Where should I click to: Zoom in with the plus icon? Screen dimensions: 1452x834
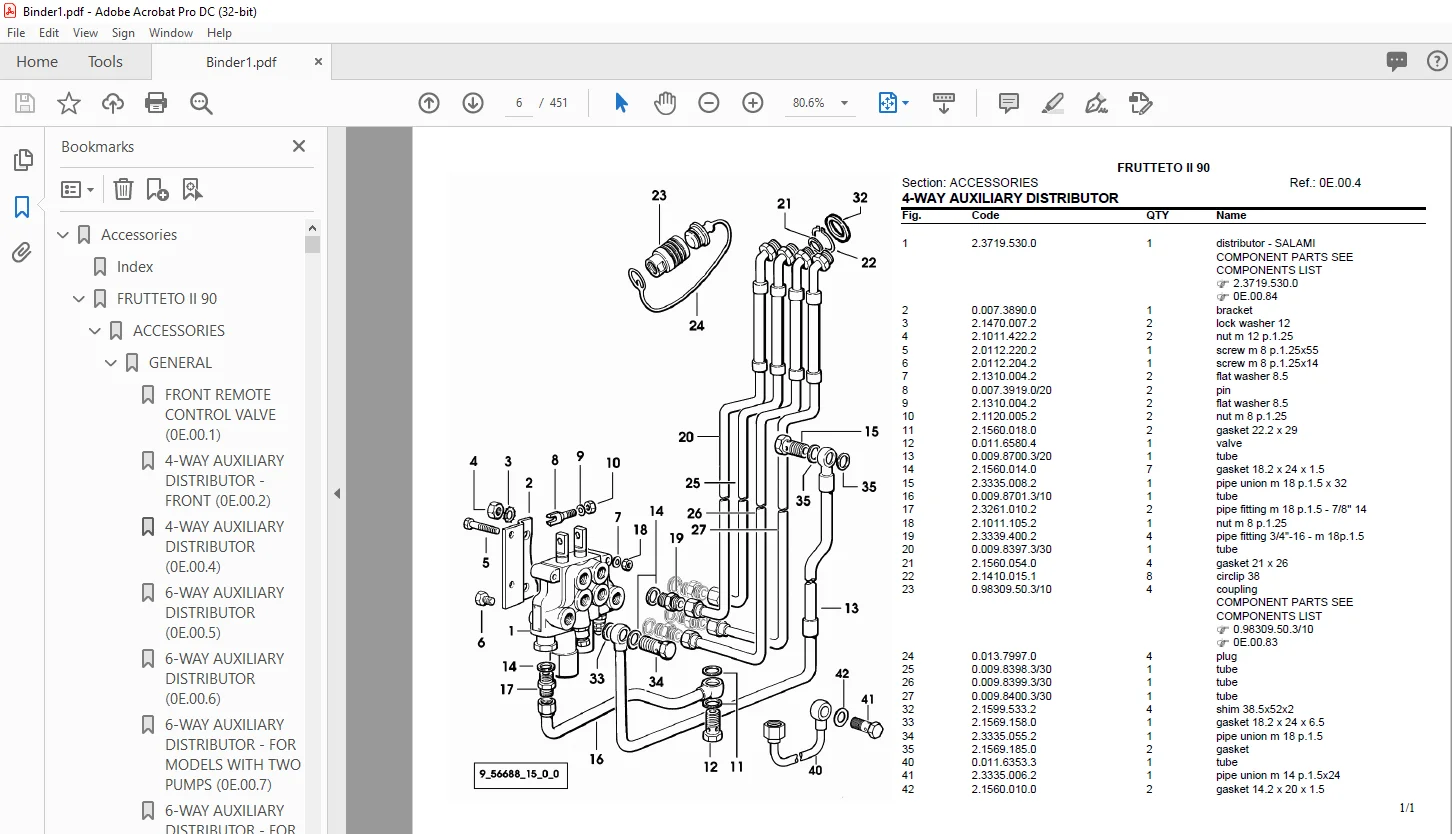click(753, 103)
